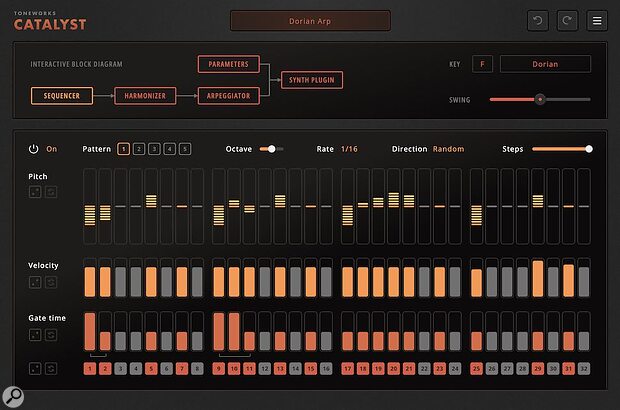The image size is (620, 410).
Task: Open the PARAMETERS block
Action: (229, 64)
